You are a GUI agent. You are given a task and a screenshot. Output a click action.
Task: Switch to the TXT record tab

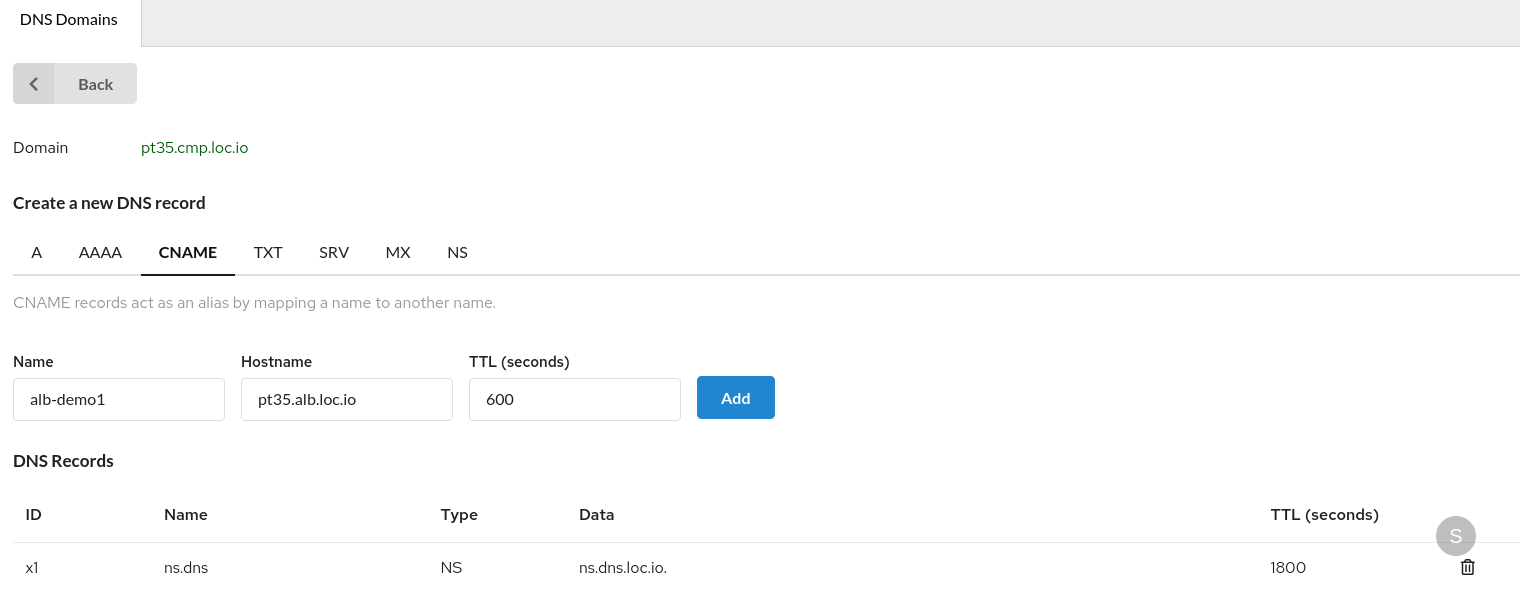268,253
